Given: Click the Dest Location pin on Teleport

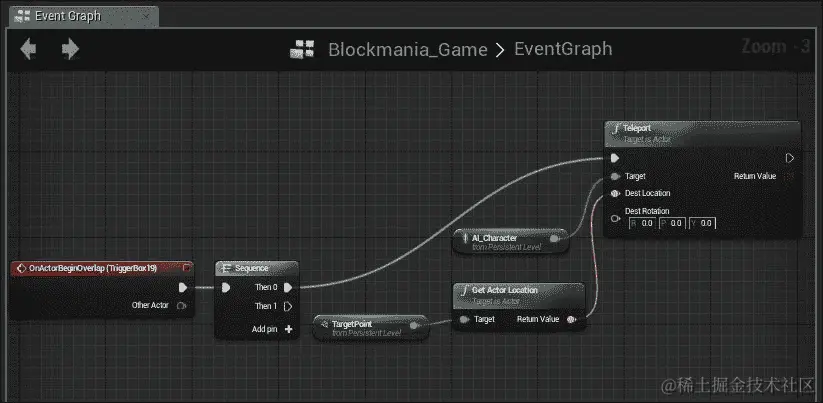Looking at the screenshot, I should click(616, 194).
